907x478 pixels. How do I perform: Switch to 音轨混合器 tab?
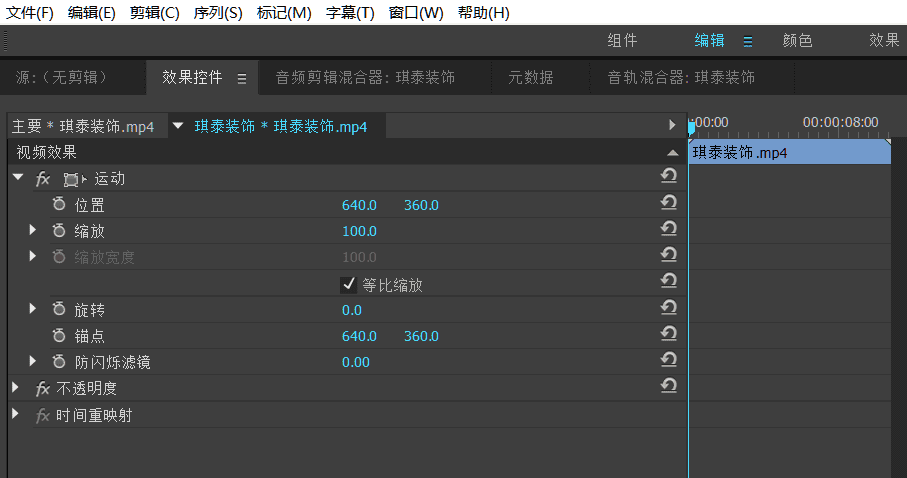tap(681, 77)
